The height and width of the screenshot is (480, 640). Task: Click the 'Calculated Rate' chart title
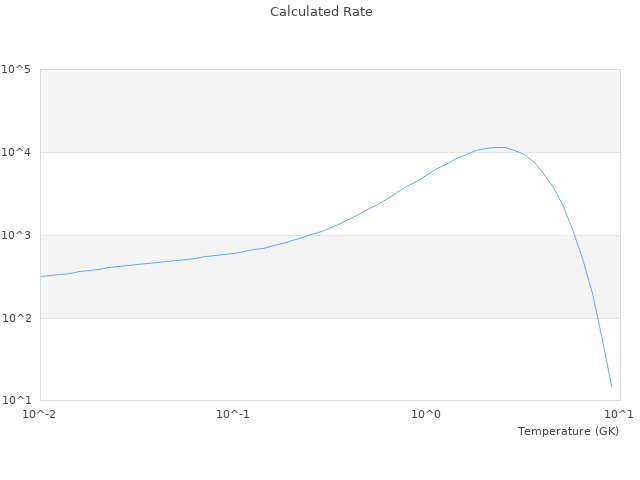(320, 12)
